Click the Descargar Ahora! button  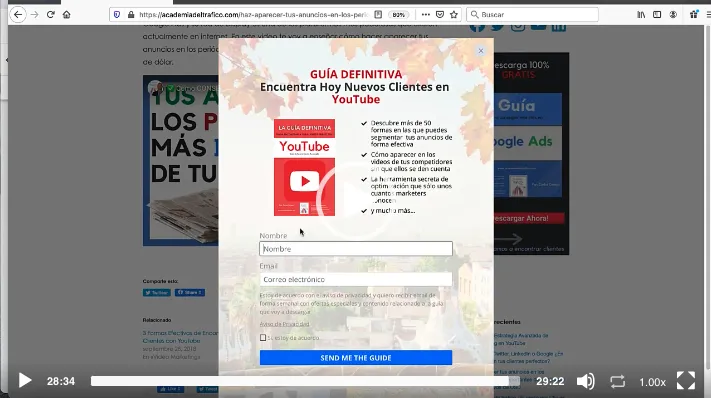(x=529, y=218)
